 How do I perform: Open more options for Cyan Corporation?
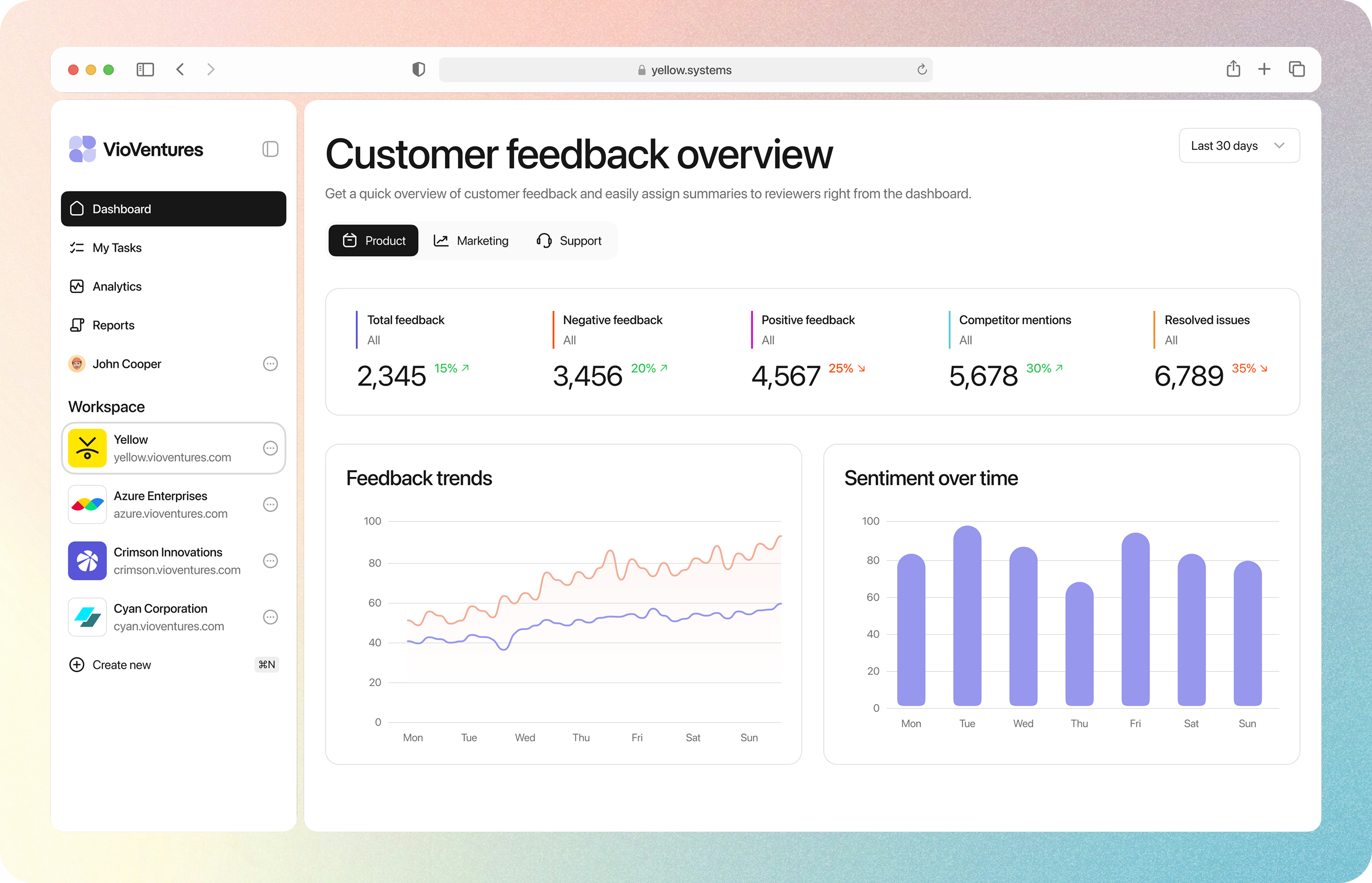270,617
